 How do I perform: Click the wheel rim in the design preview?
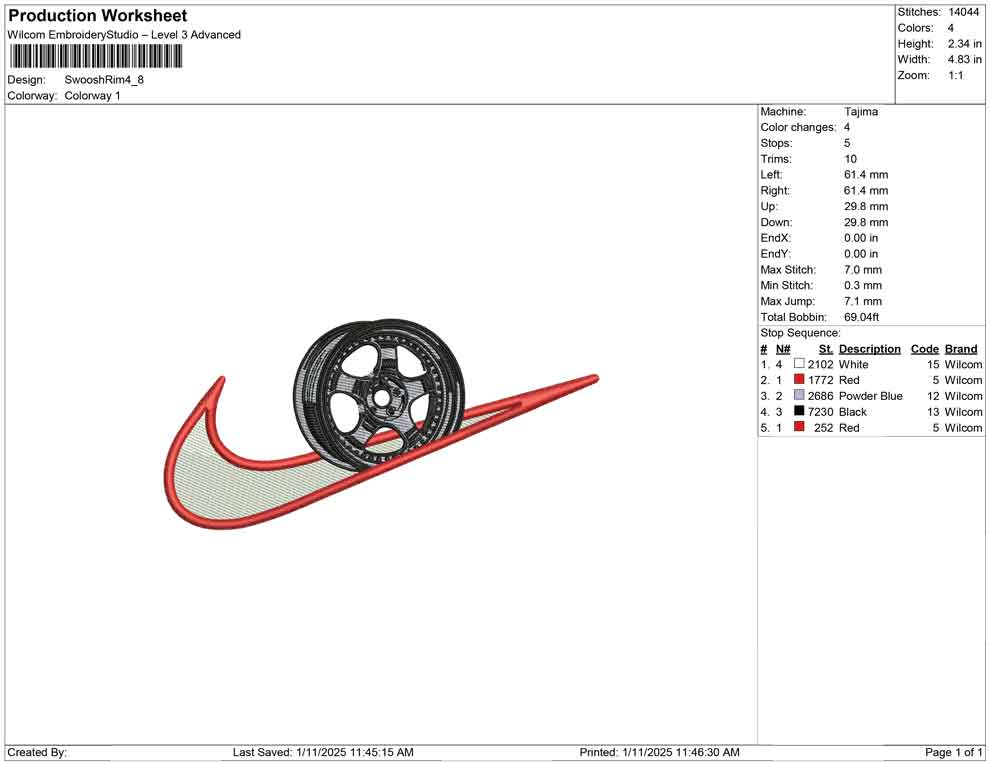coord(379,396)
